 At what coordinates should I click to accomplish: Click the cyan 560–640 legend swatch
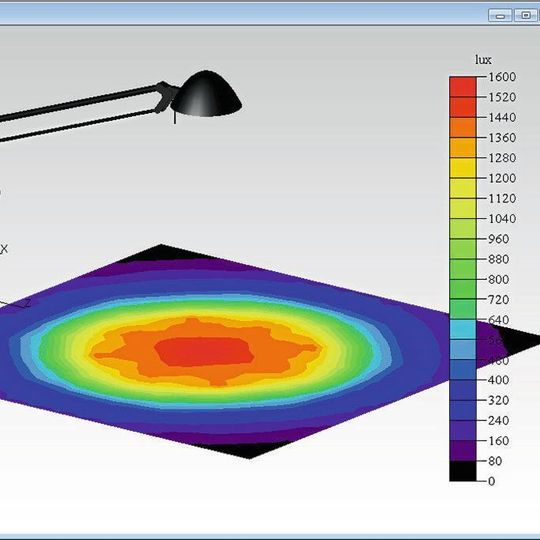pos(463,330)
